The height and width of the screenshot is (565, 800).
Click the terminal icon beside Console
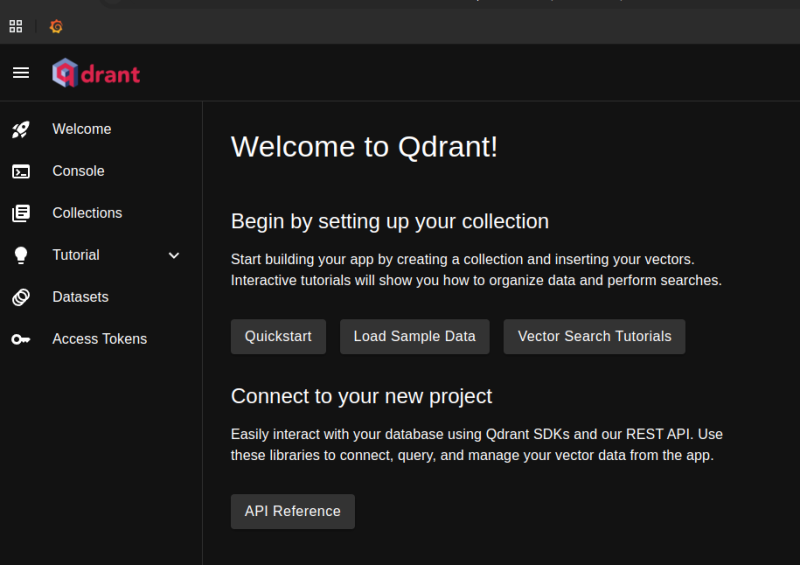pos(21,171)
